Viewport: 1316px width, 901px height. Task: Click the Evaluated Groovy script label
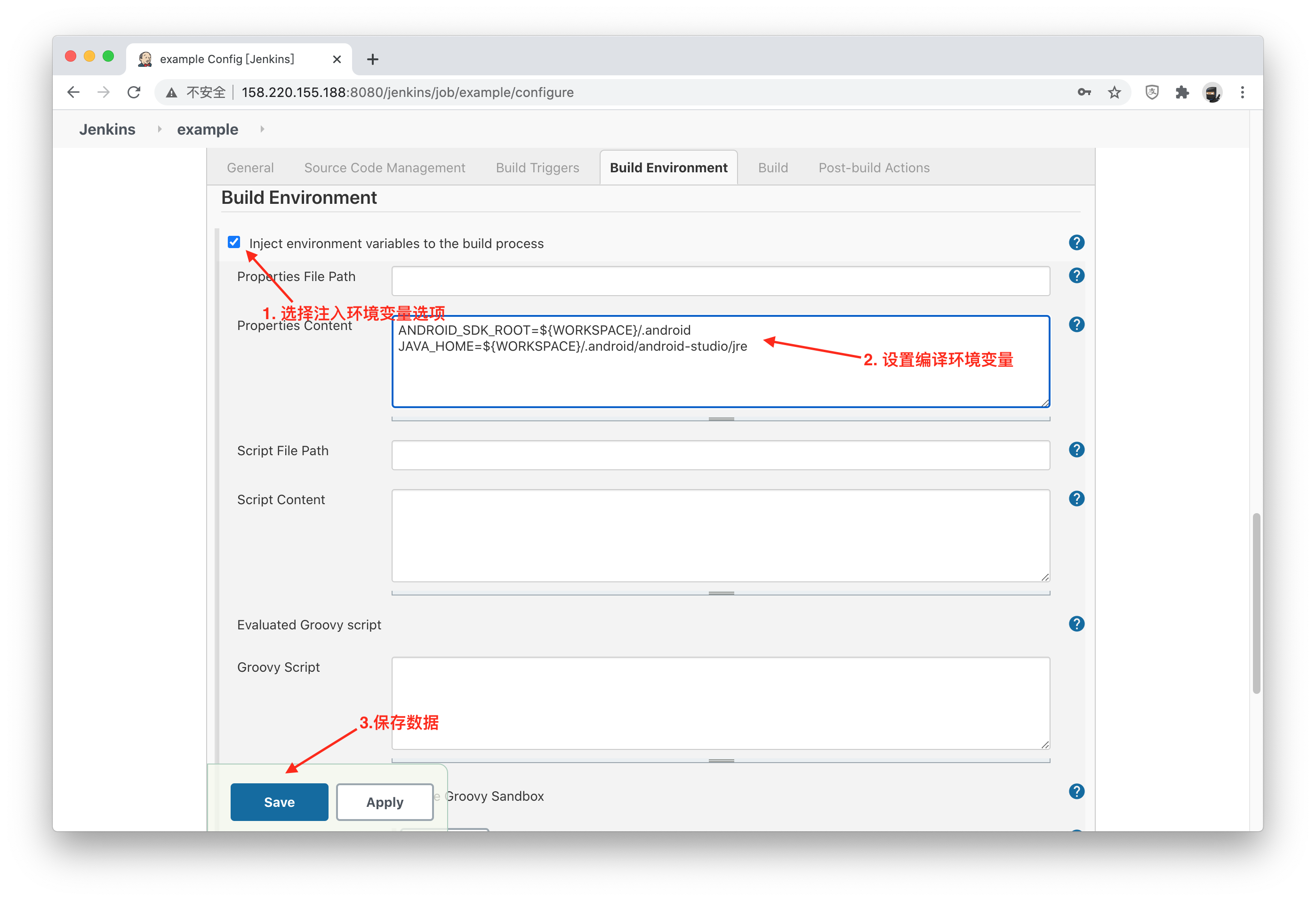(x=309, y=625)
